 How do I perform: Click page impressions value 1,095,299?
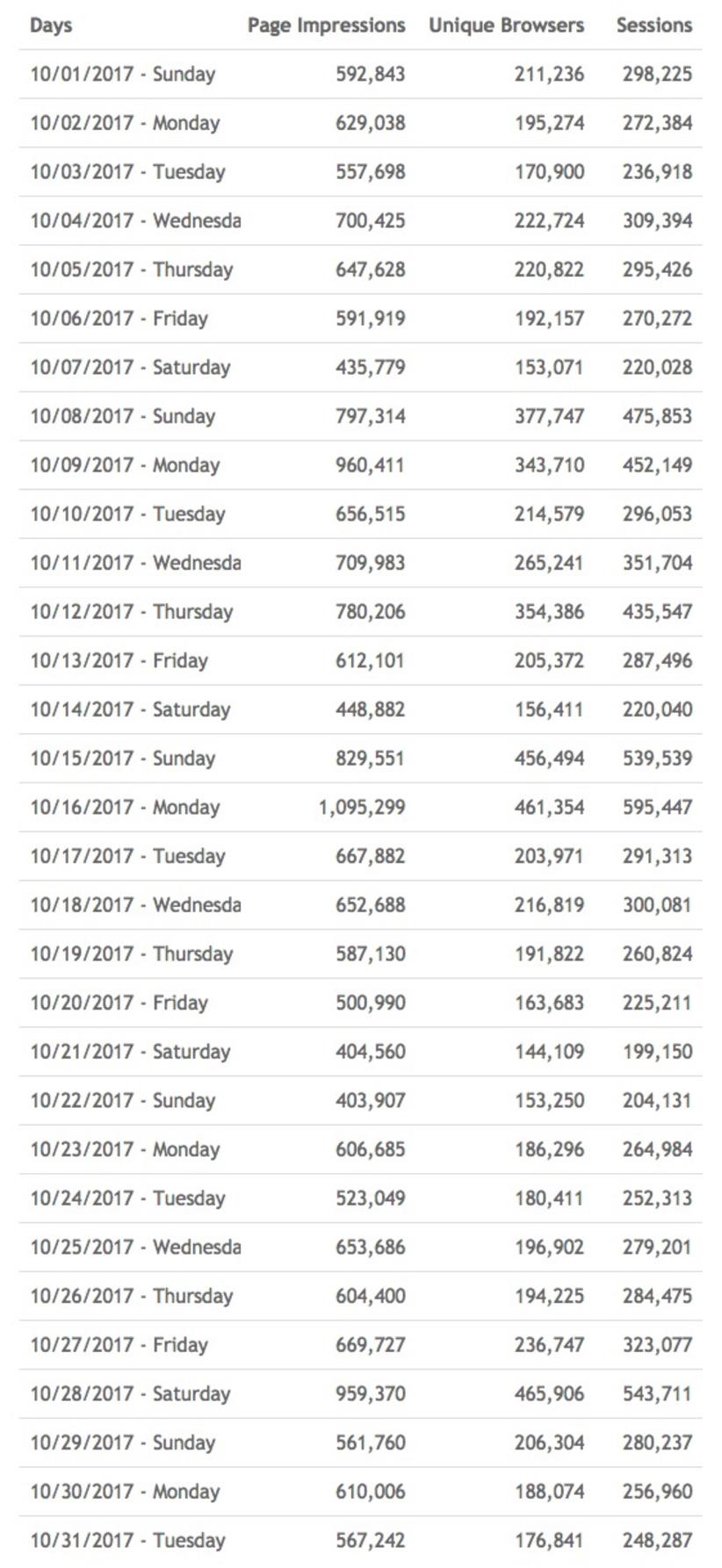point(361,807)
